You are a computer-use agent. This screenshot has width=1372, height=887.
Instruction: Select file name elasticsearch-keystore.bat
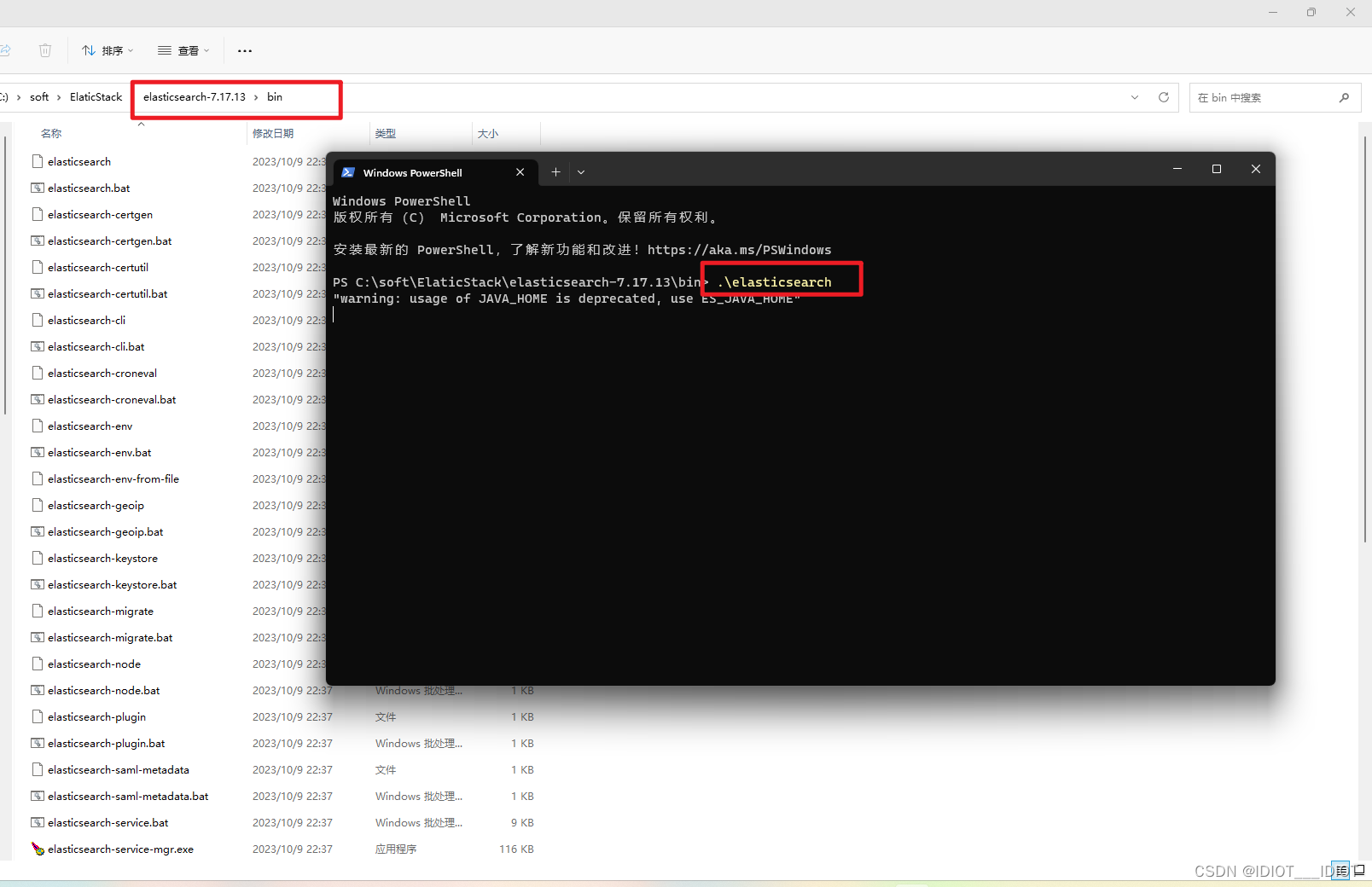tap(113, 584)
